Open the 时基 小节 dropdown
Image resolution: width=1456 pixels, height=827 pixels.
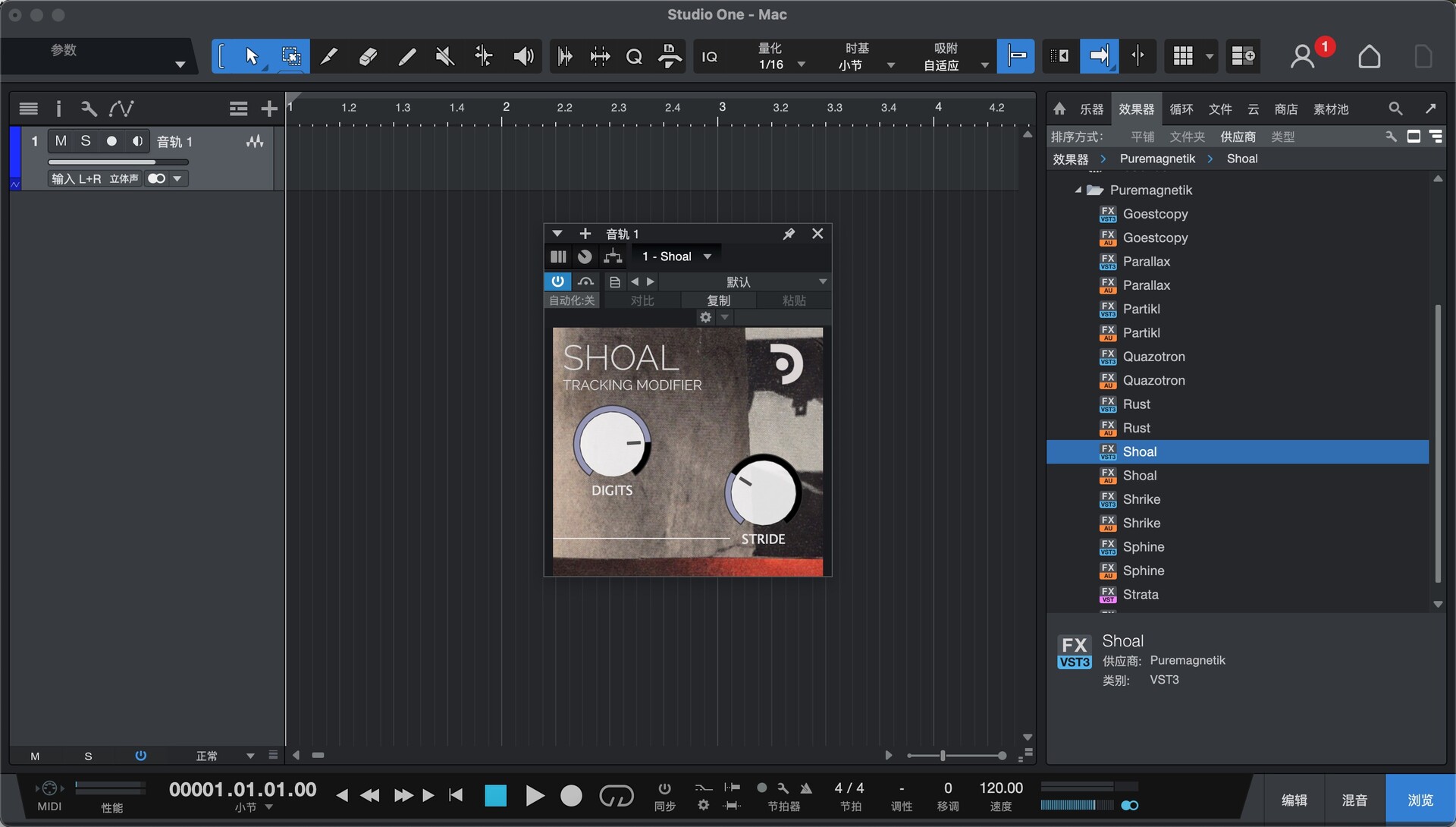click(x=865, y=57)
